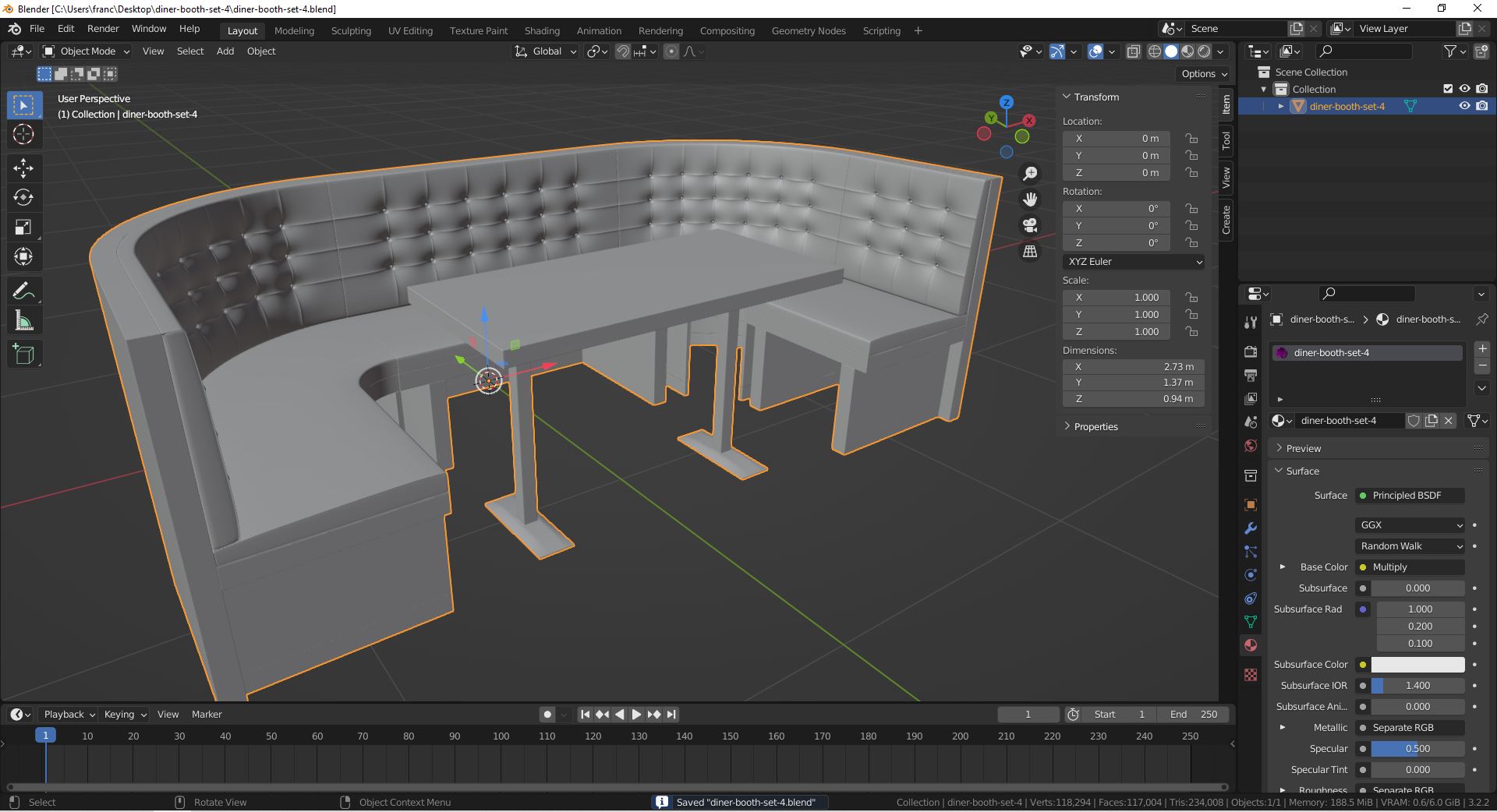Open the Object Mode dropdown
Image resolution: width=1497 pixels, height=812 pixels.
87,51
